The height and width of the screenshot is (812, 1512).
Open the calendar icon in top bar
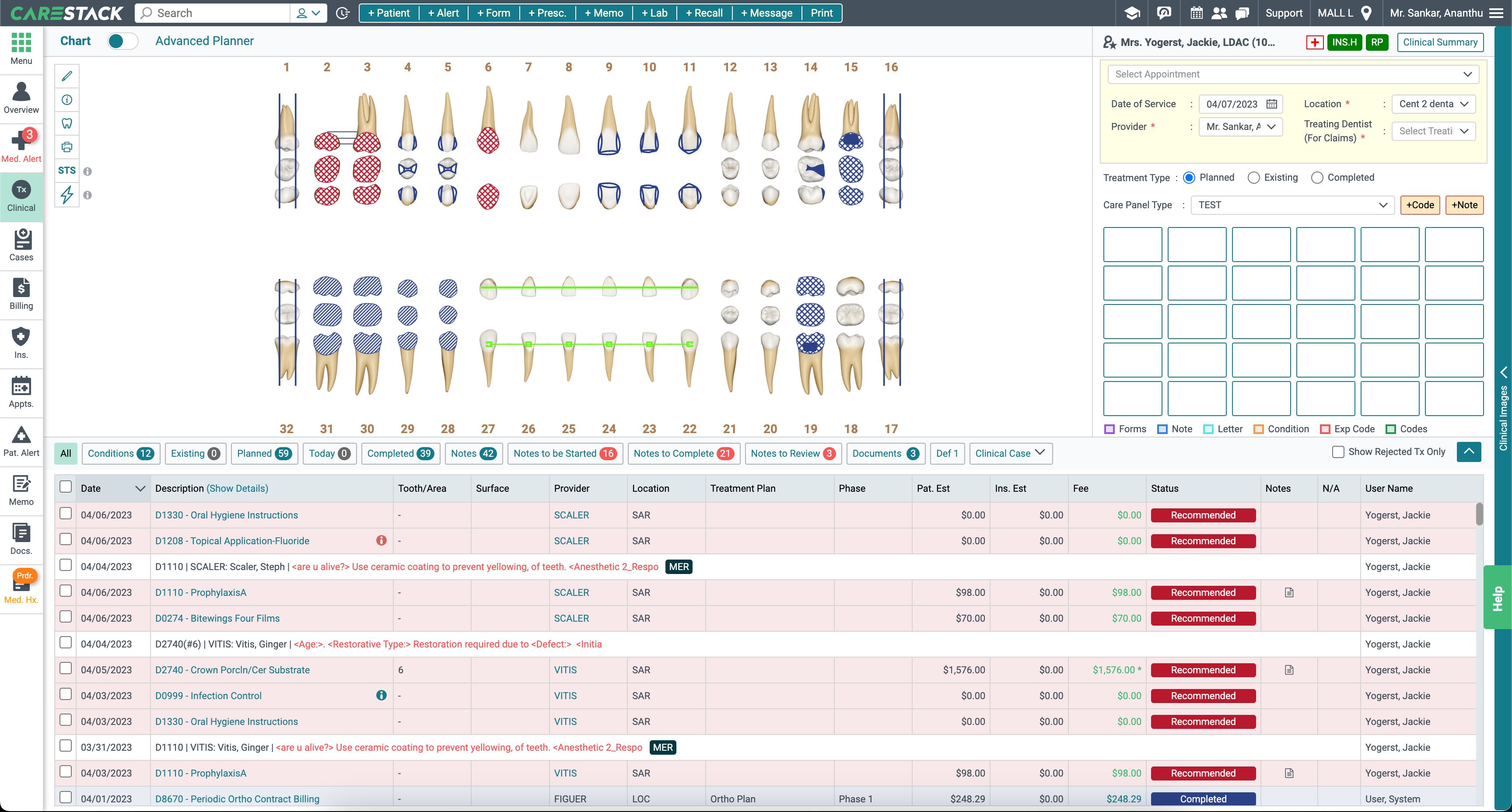(1196, 13)
